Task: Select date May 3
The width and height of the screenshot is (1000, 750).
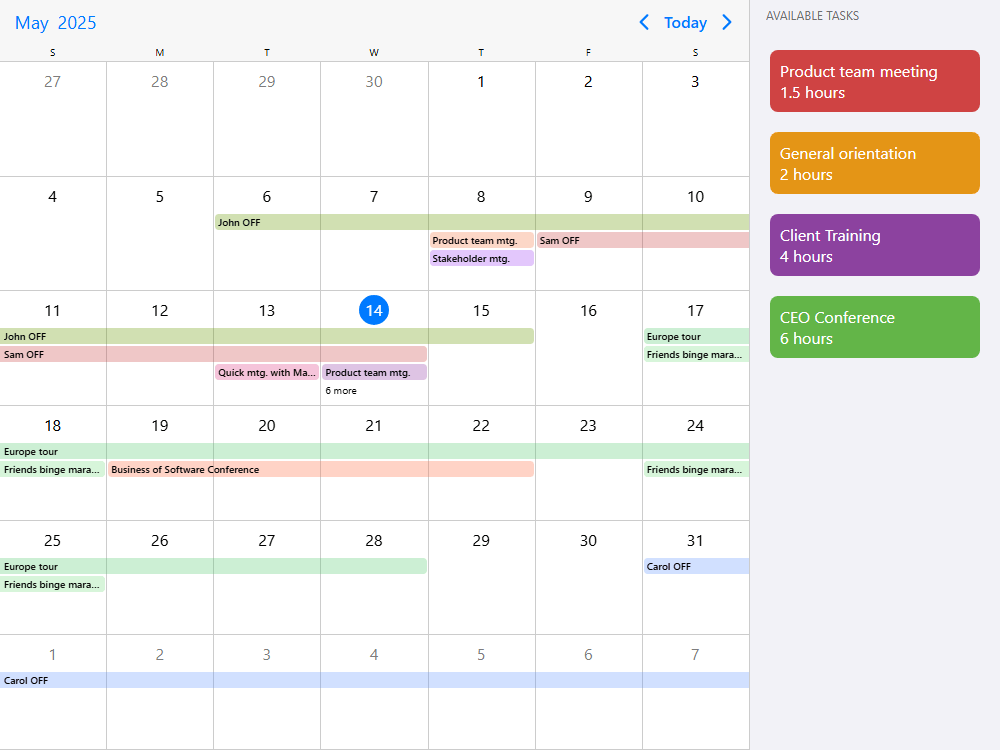Action: (x=695, y=82)
